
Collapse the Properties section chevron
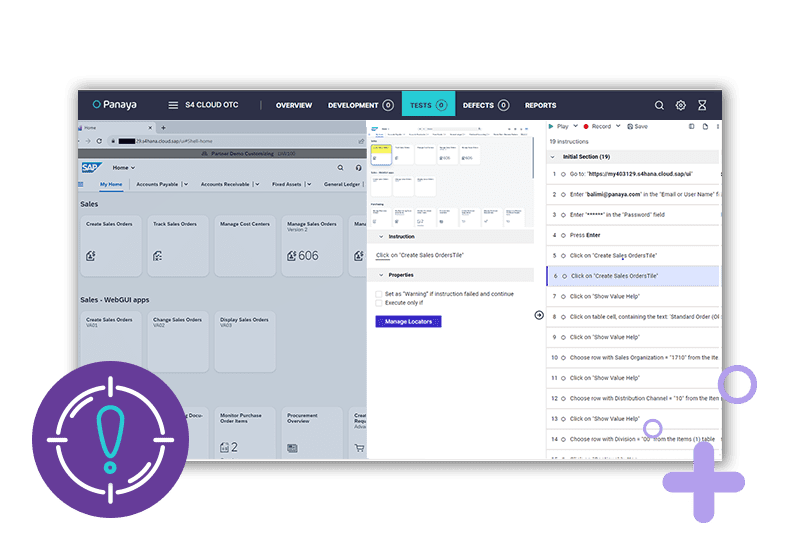pos(381,275)
